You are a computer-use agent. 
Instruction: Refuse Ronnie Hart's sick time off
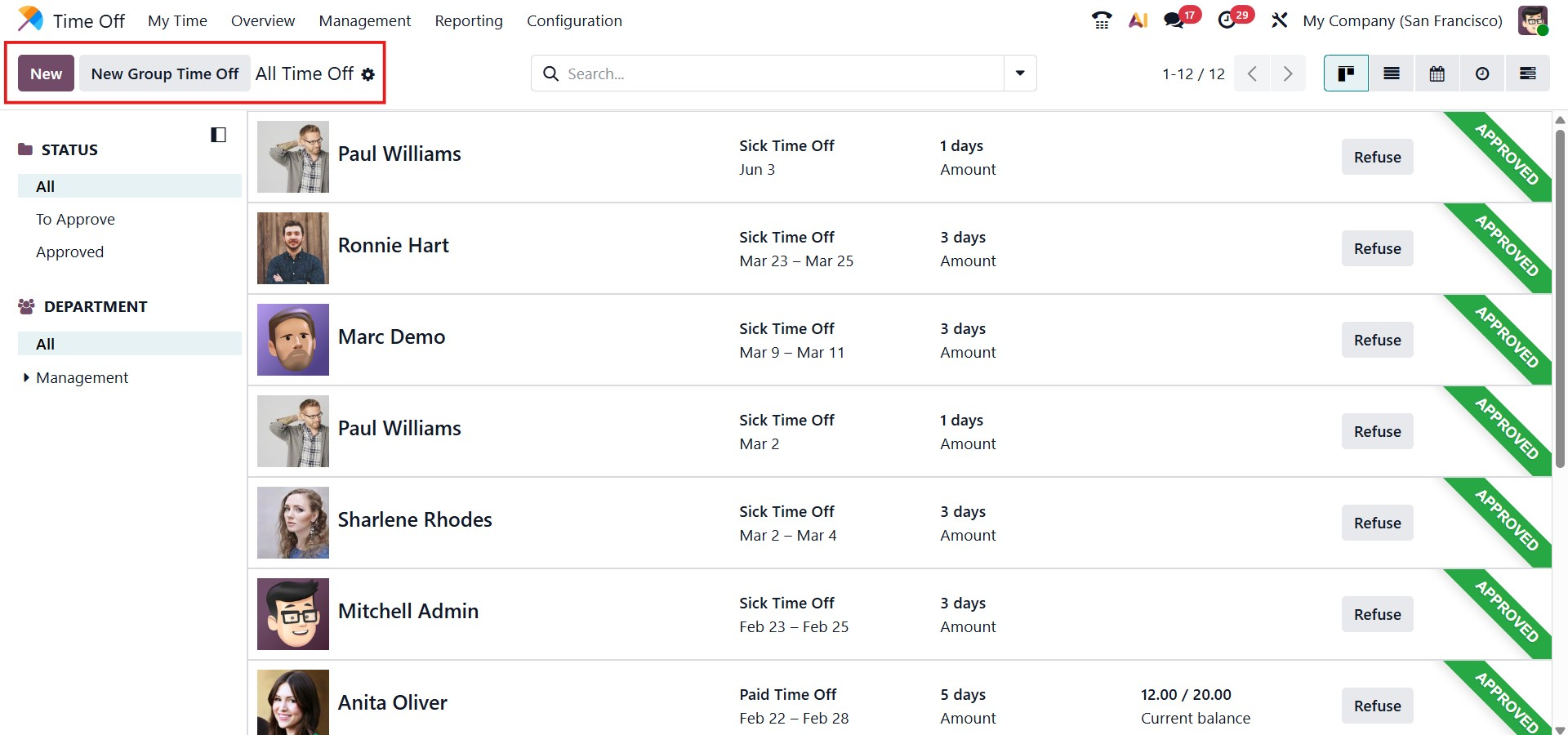coord(1377,248)
